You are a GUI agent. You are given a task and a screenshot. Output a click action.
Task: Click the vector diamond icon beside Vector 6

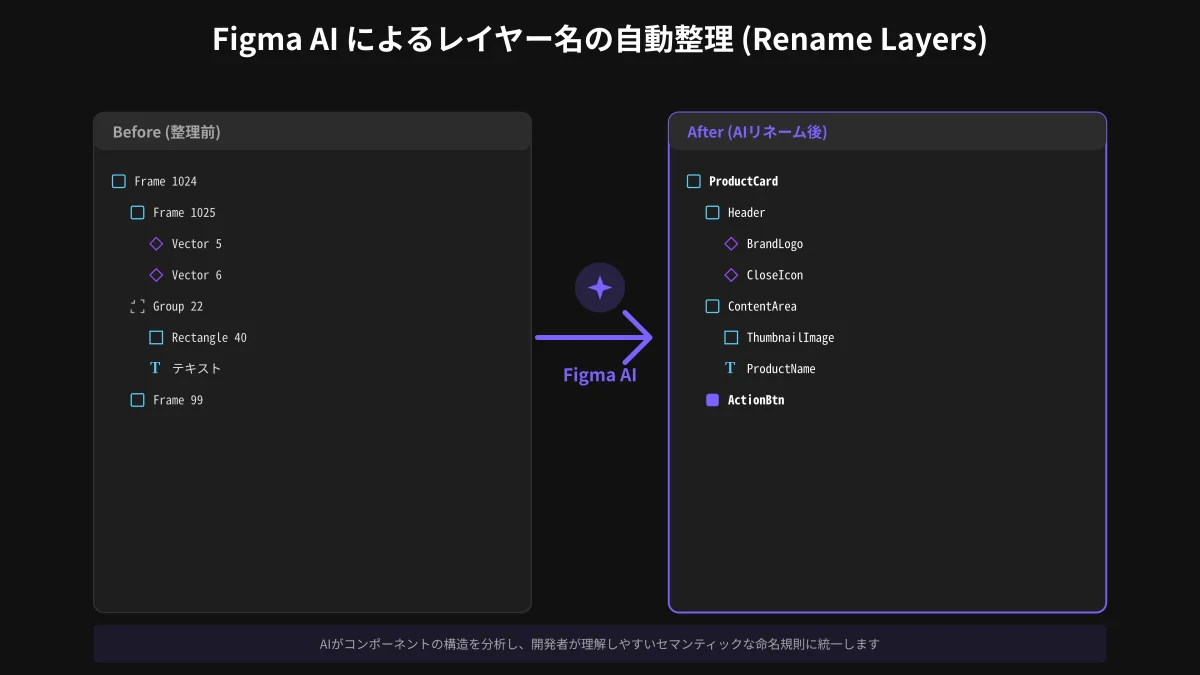[156, 275]
